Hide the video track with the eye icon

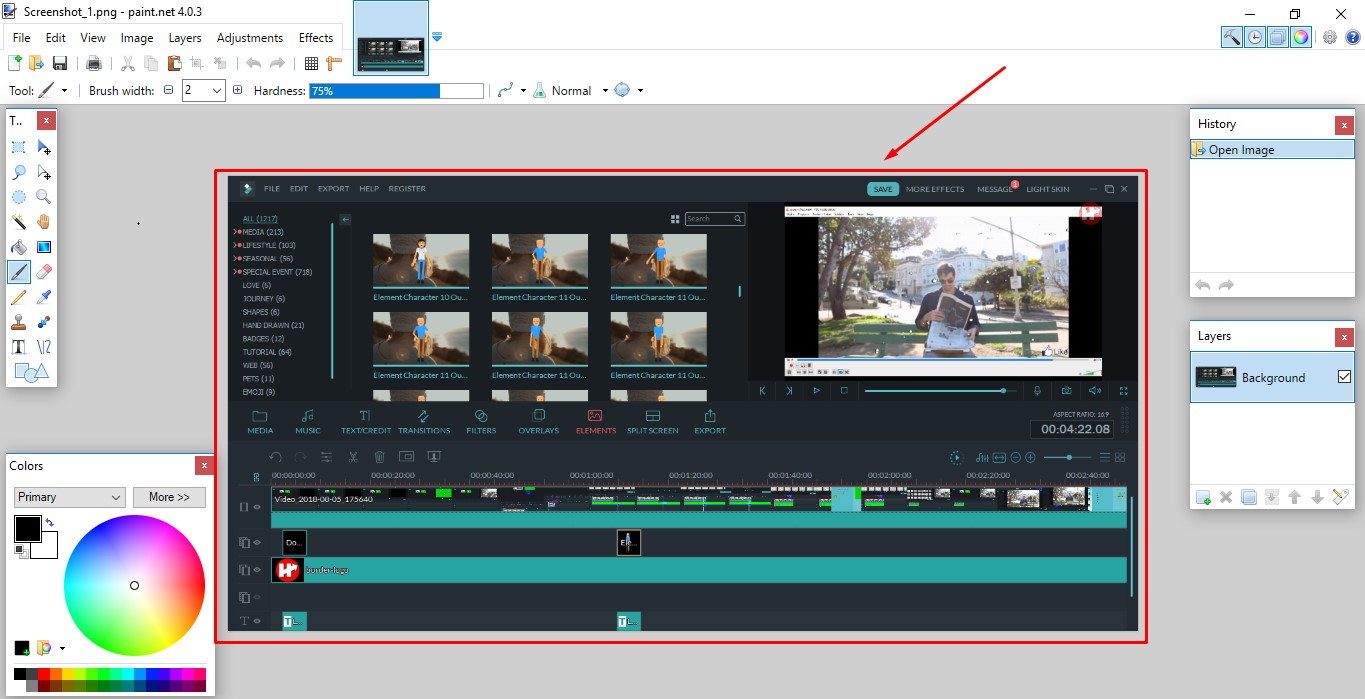[257, 507]
